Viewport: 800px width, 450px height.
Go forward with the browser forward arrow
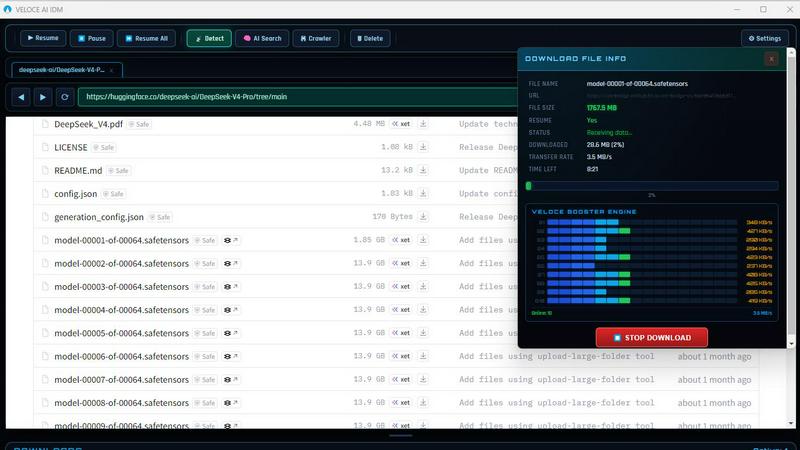[43, 97]
